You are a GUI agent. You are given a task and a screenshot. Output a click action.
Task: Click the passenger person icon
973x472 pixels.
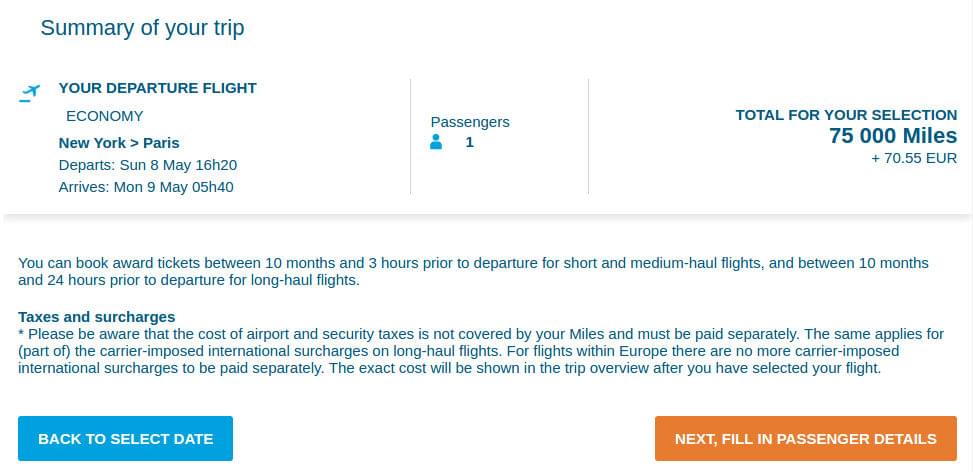pyautogui.click(x=436, y=142)
